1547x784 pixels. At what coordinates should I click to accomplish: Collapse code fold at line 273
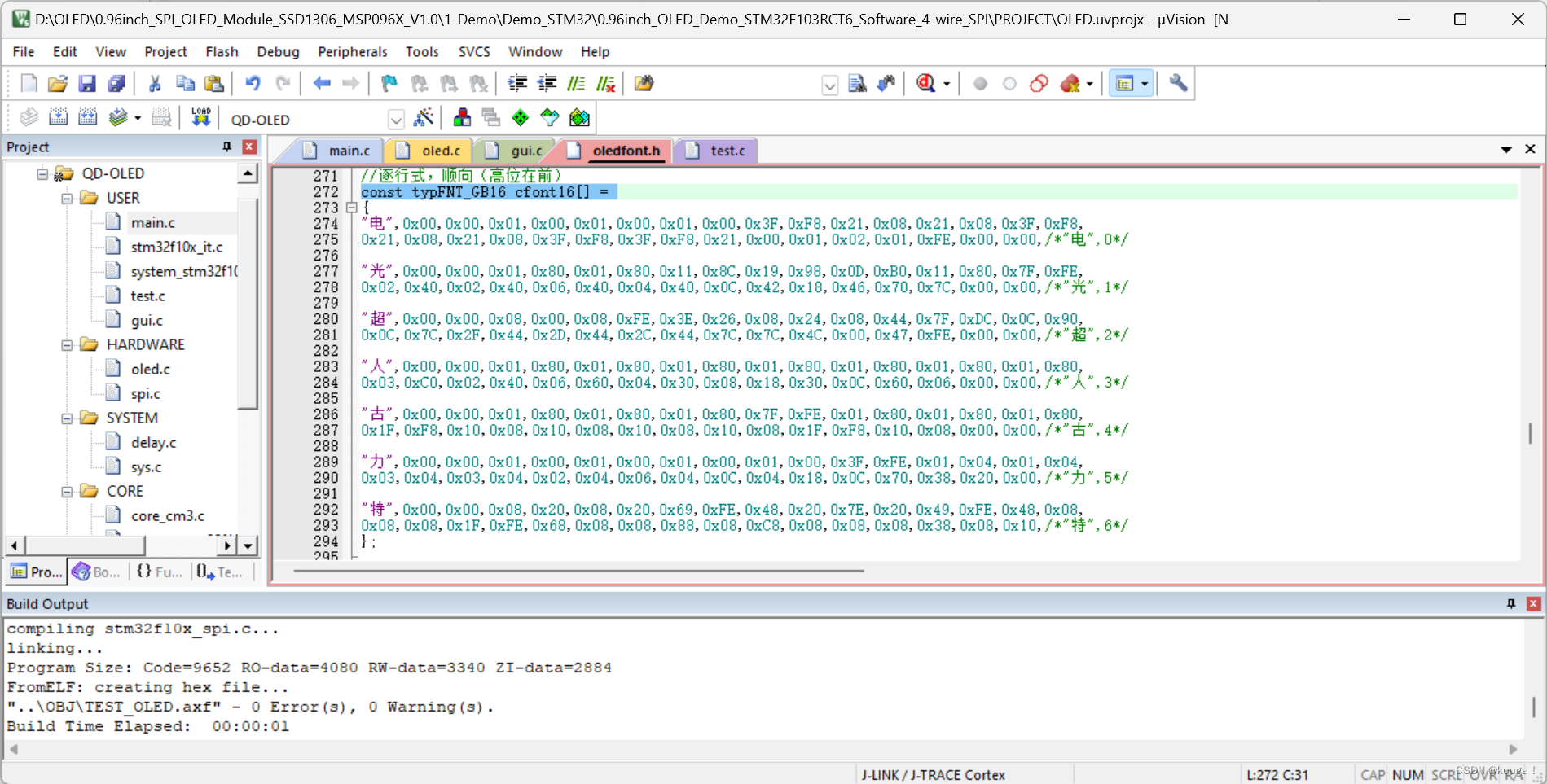(x=352, y=208)
